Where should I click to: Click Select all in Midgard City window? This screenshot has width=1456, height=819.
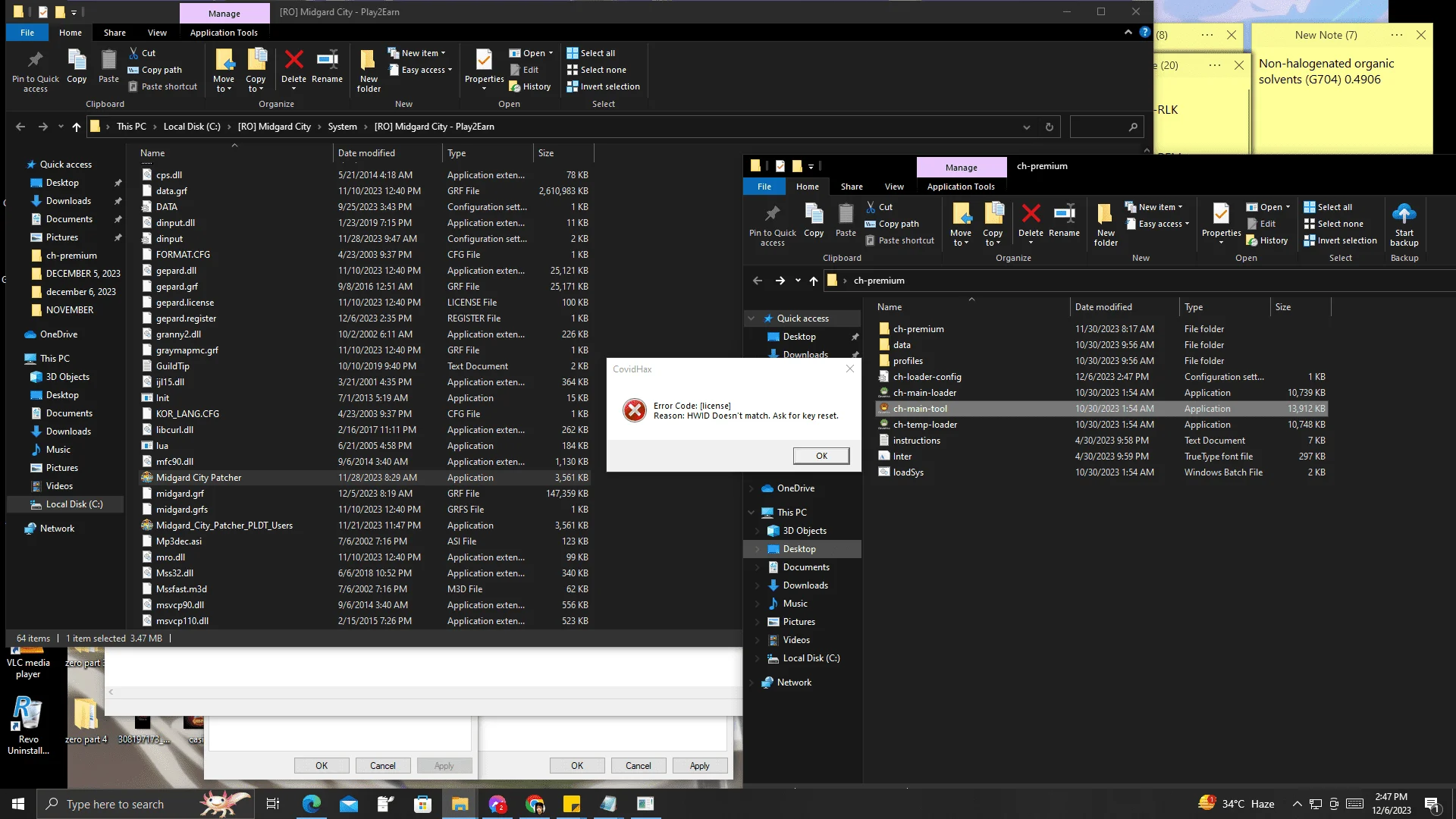click(591, 53)
